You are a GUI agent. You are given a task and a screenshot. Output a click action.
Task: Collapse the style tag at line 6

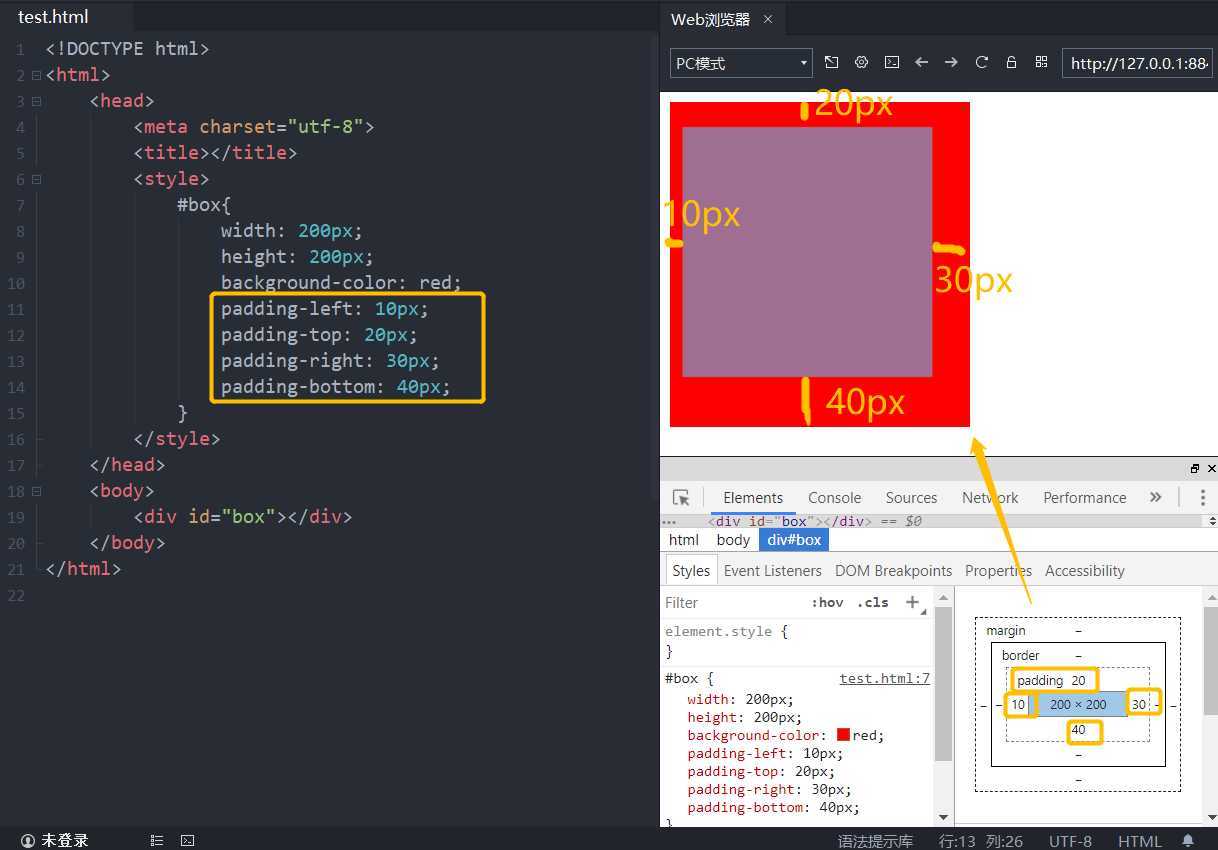click(x=36, y=179)
